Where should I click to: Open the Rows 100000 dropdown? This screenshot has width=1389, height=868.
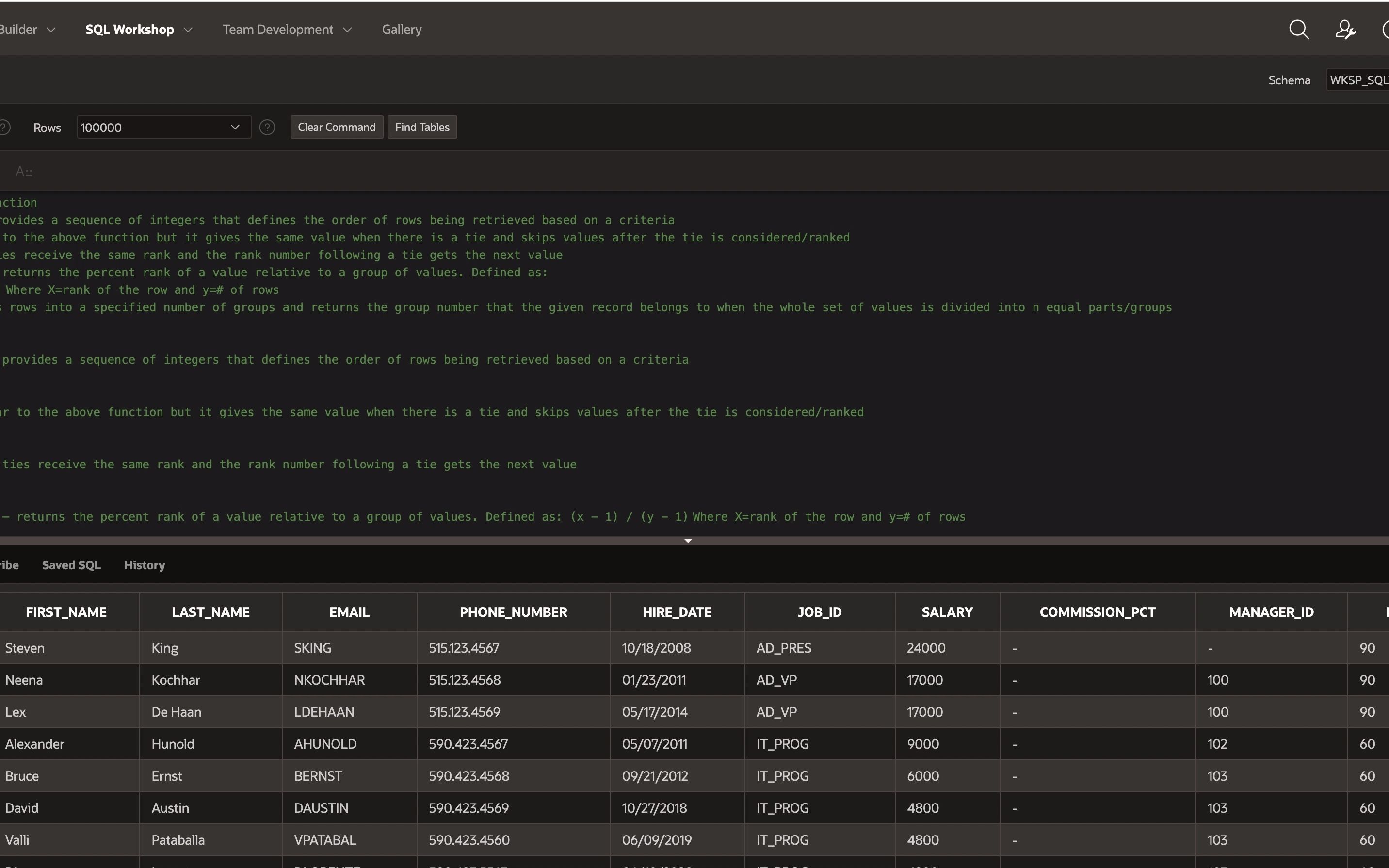[163, 128]
